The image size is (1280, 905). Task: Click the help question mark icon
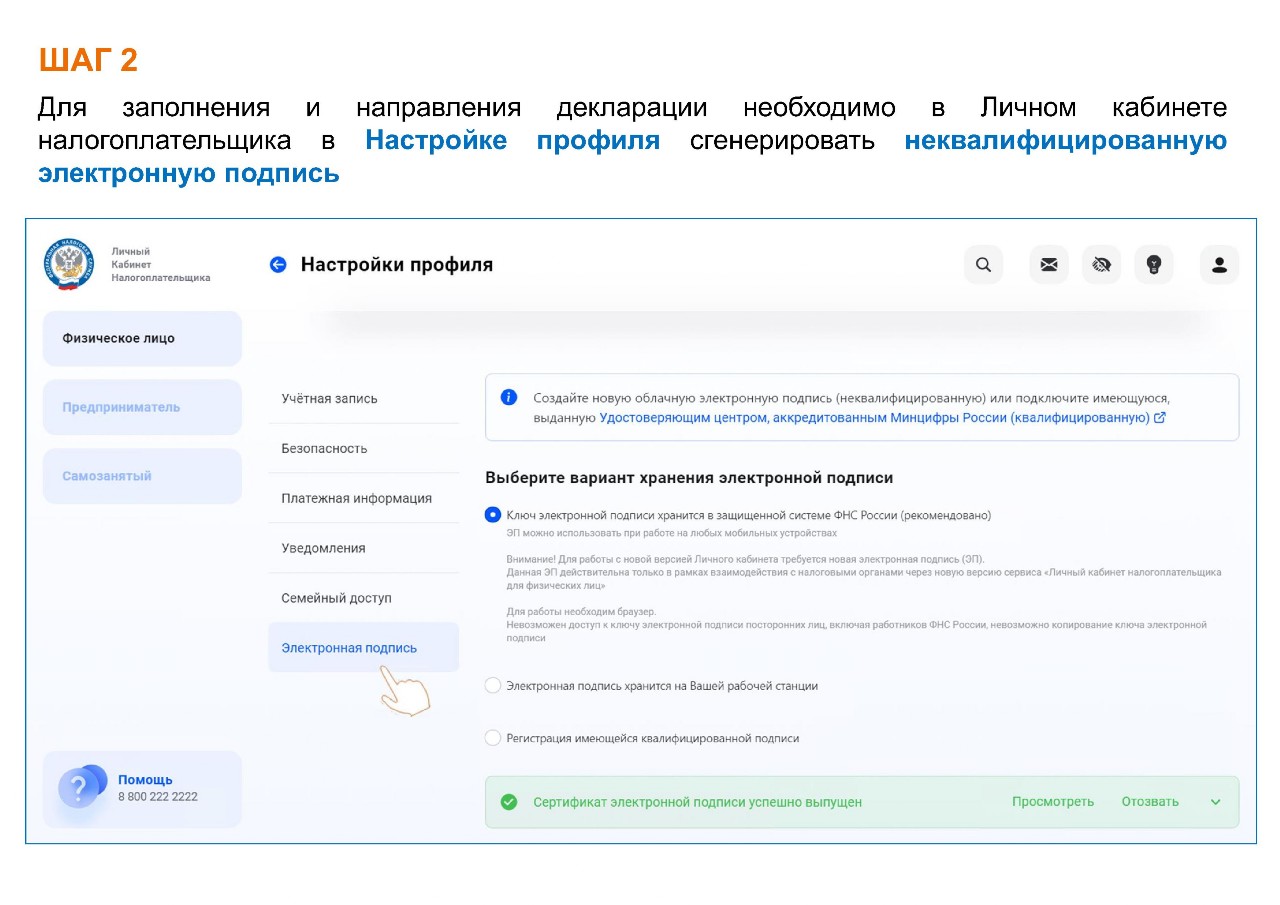click(x=80, y=788)
